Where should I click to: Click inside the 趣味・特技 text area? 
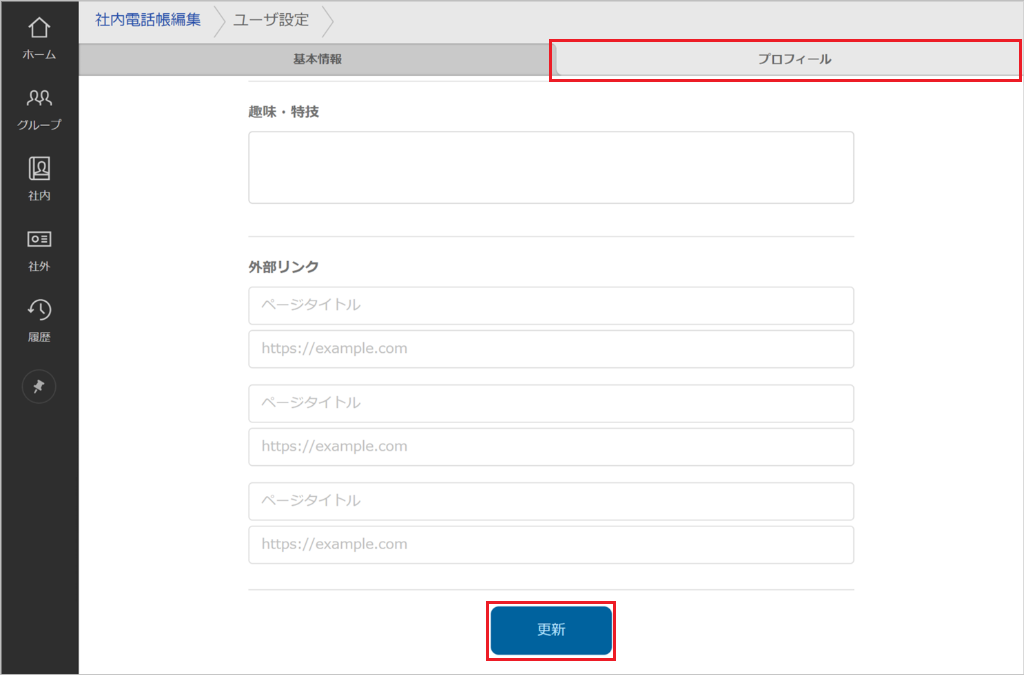coord(550,166)
